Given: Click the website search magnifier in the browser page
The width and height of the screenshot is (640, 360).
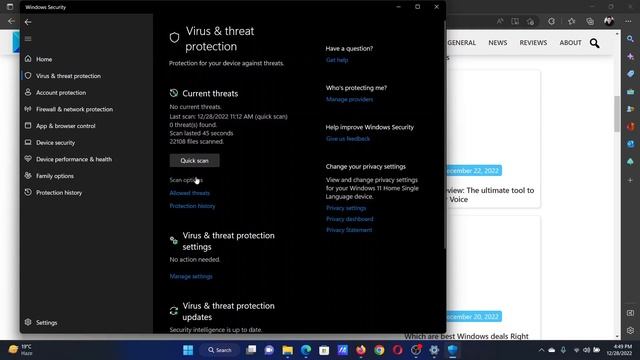Looking at the screenshot, I should (x=594, y=43).
